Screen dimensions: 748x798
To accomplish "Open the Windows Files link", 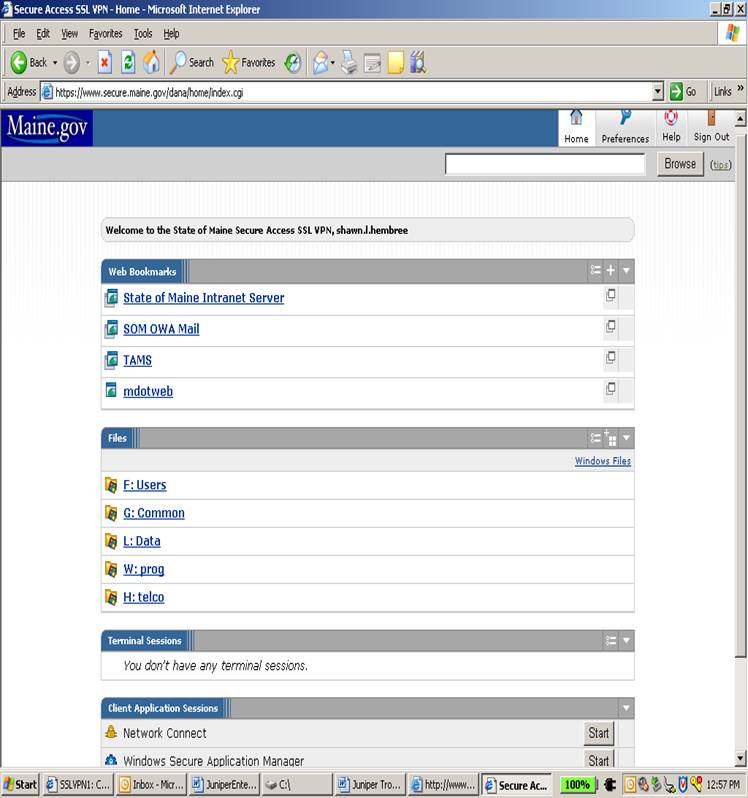I will [602, 461].
